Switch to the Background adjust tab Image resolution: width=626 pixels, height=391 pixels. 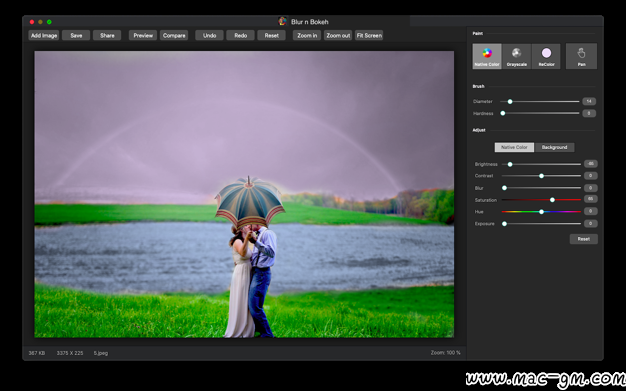coord(555,147)
